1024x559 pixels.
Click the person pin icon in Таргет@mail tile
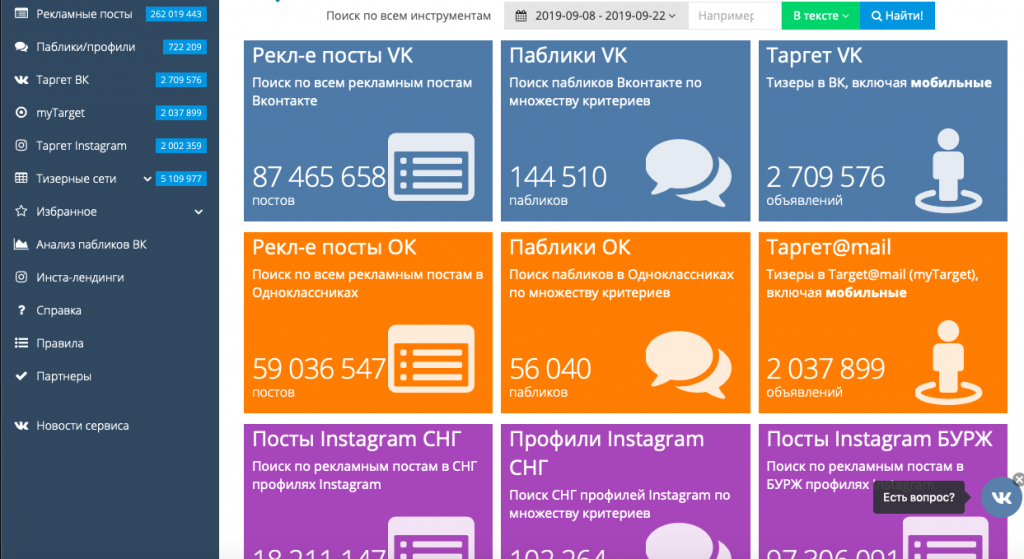(948, 362)
